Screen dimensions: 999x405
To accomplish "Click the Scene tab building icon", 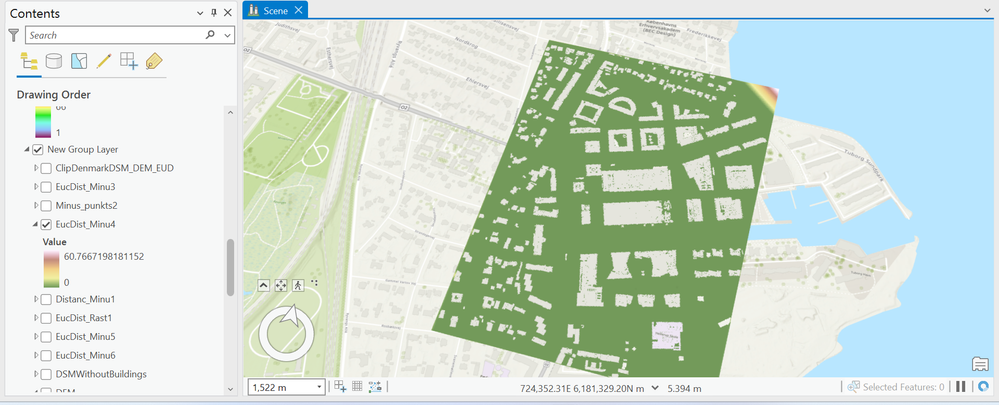I will [254, 11].
